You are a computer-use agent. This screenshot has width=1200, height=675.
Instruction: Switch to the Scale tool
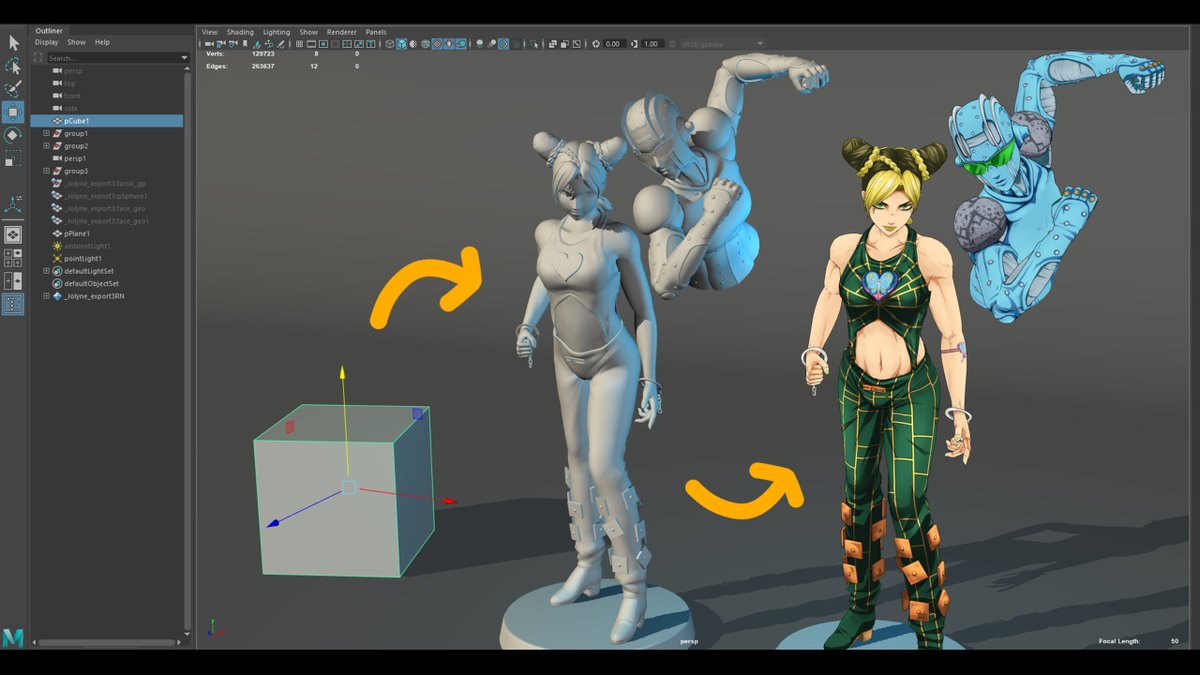(13, 158)
